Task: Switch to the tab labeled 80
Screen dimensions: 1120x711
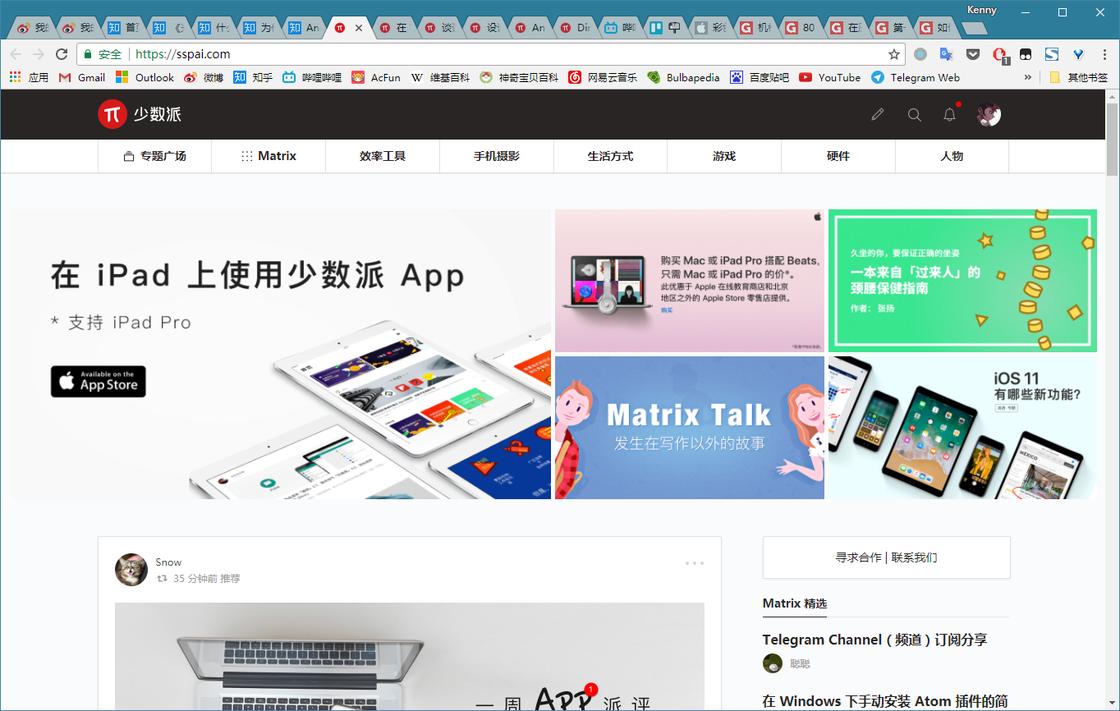Action: pos(800,28)
